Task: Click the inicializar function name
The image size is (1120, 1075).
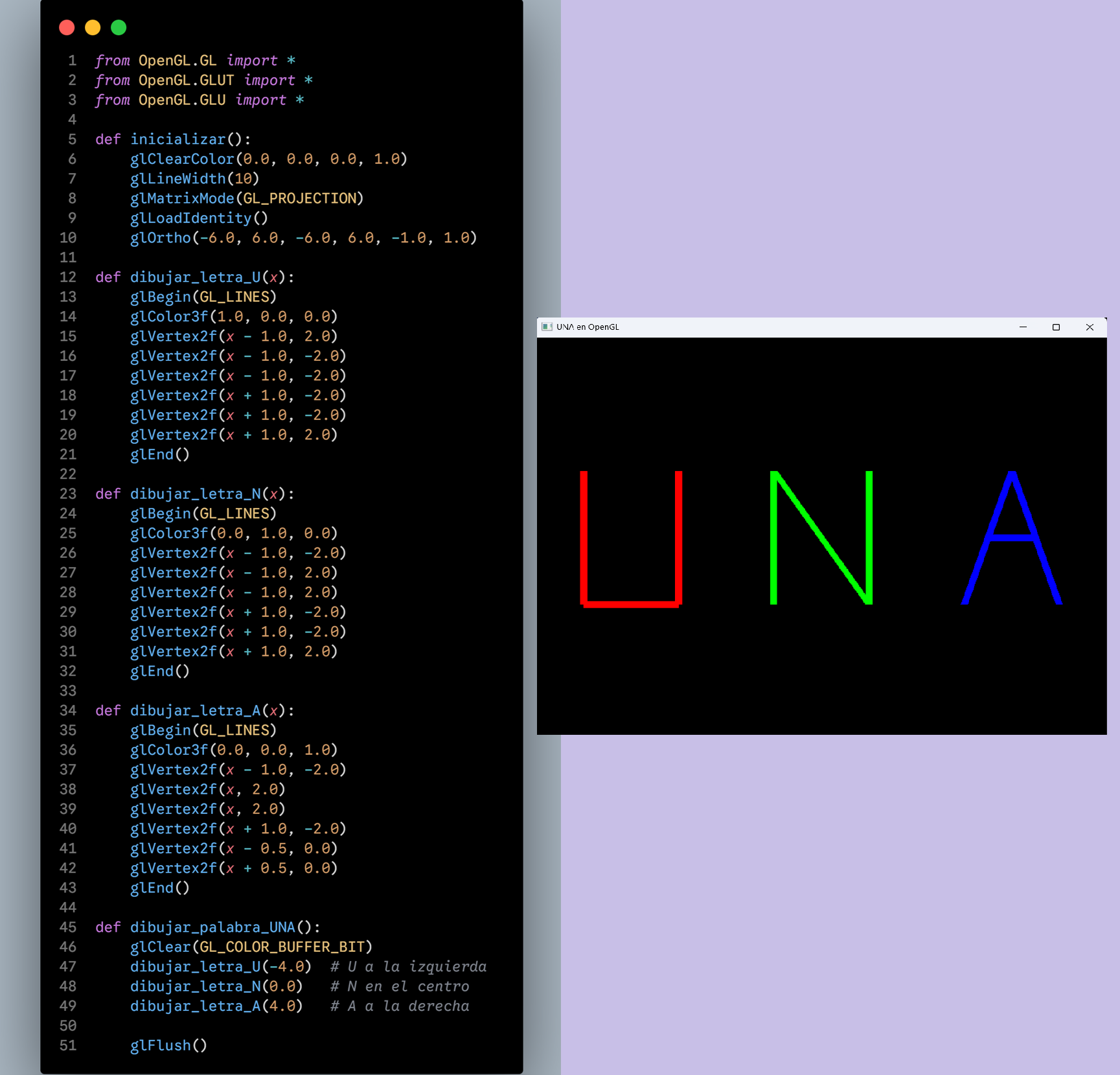Action: coord(178,139)
